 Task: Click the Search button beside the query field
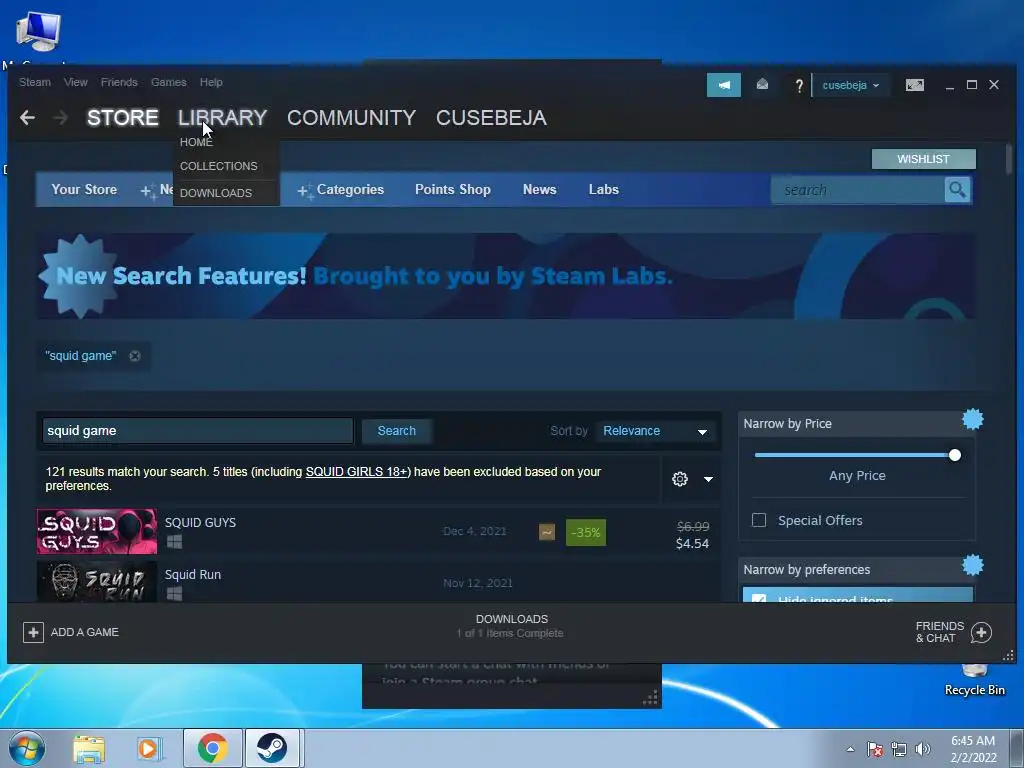396,431
